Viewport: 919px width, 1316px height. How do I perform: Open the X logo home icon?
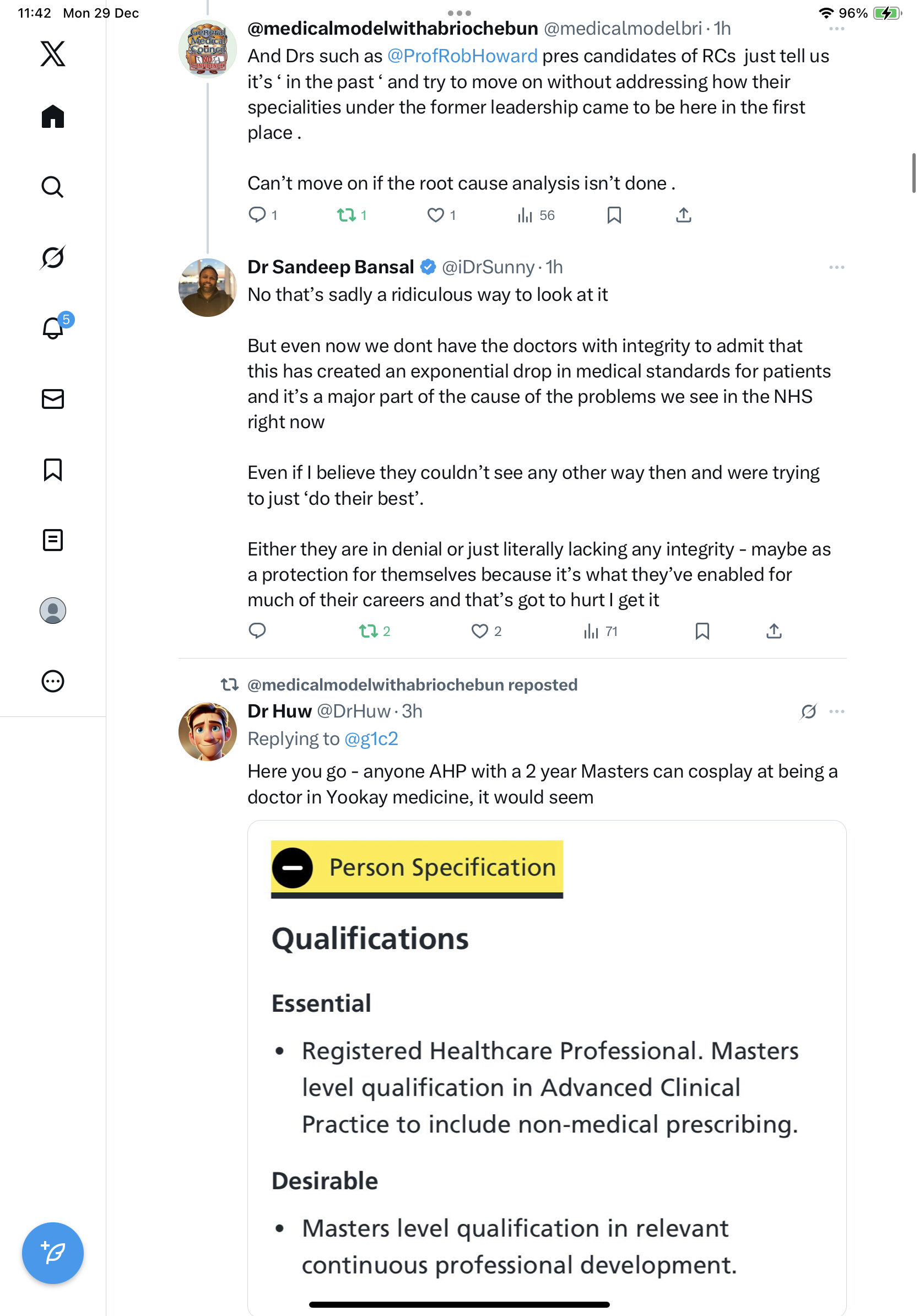point(53,54)
